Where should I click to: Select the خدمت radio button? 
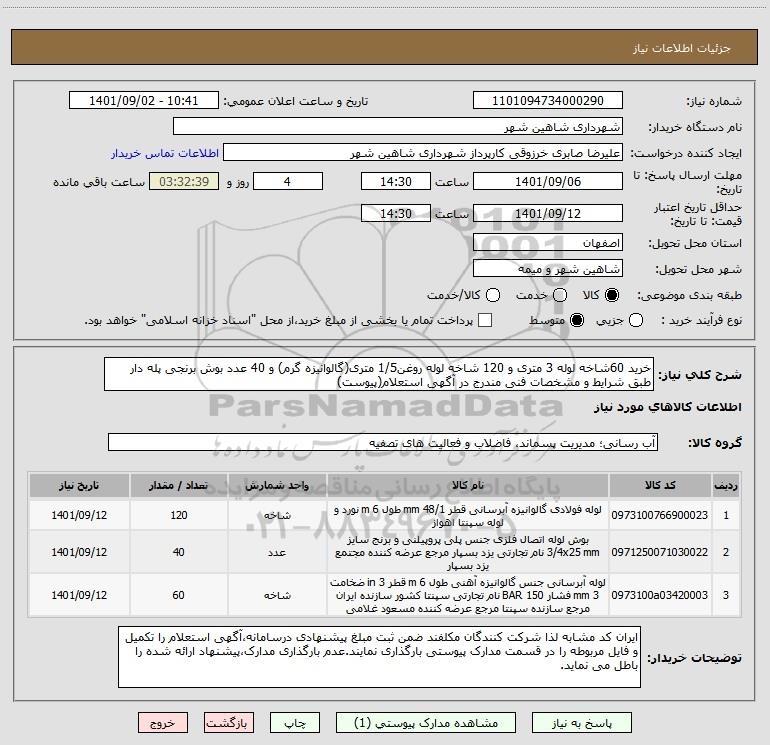tap(560, 295)
